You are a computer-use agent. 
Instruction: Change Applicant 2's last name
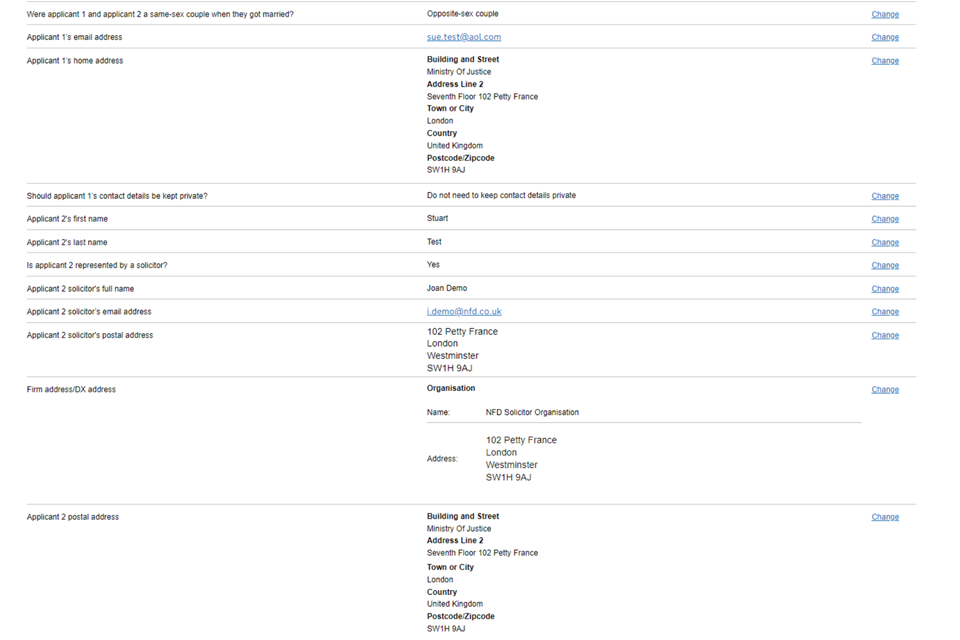884,242
